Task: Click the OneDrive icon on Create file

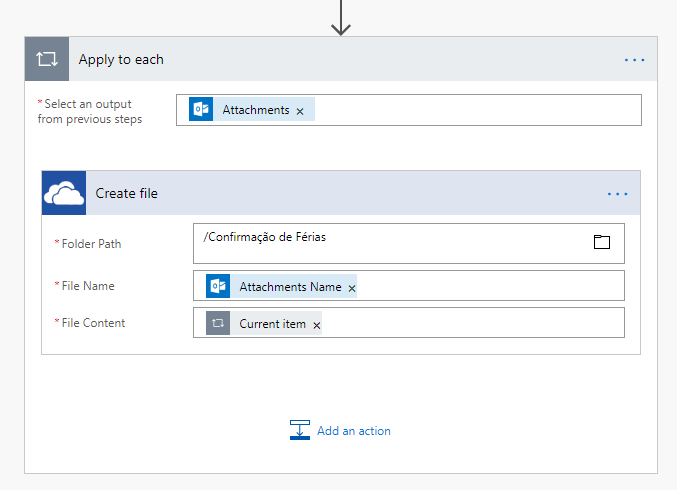Action: click(x=64, y=193)
